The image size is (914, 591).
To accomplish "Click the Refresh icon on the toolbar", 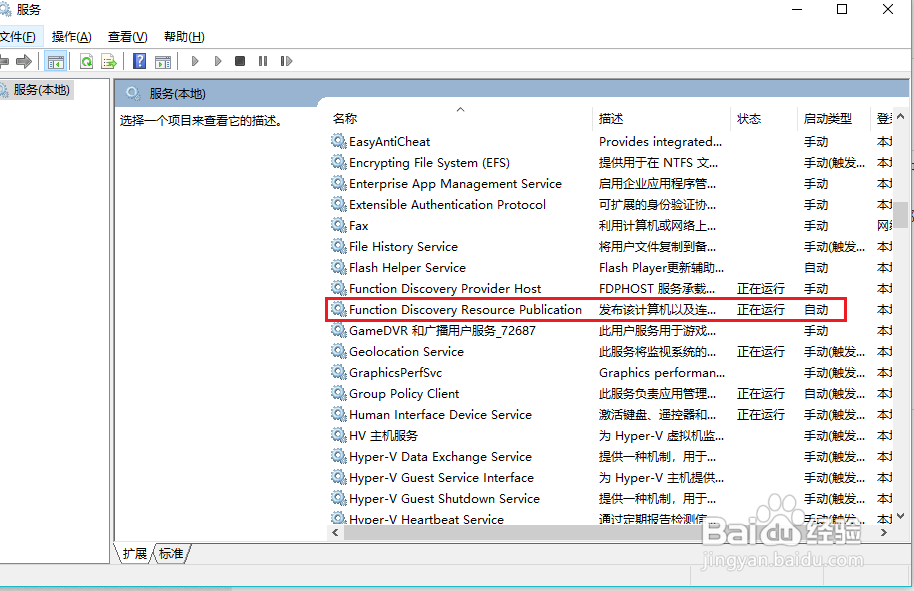I will (86, 60).
